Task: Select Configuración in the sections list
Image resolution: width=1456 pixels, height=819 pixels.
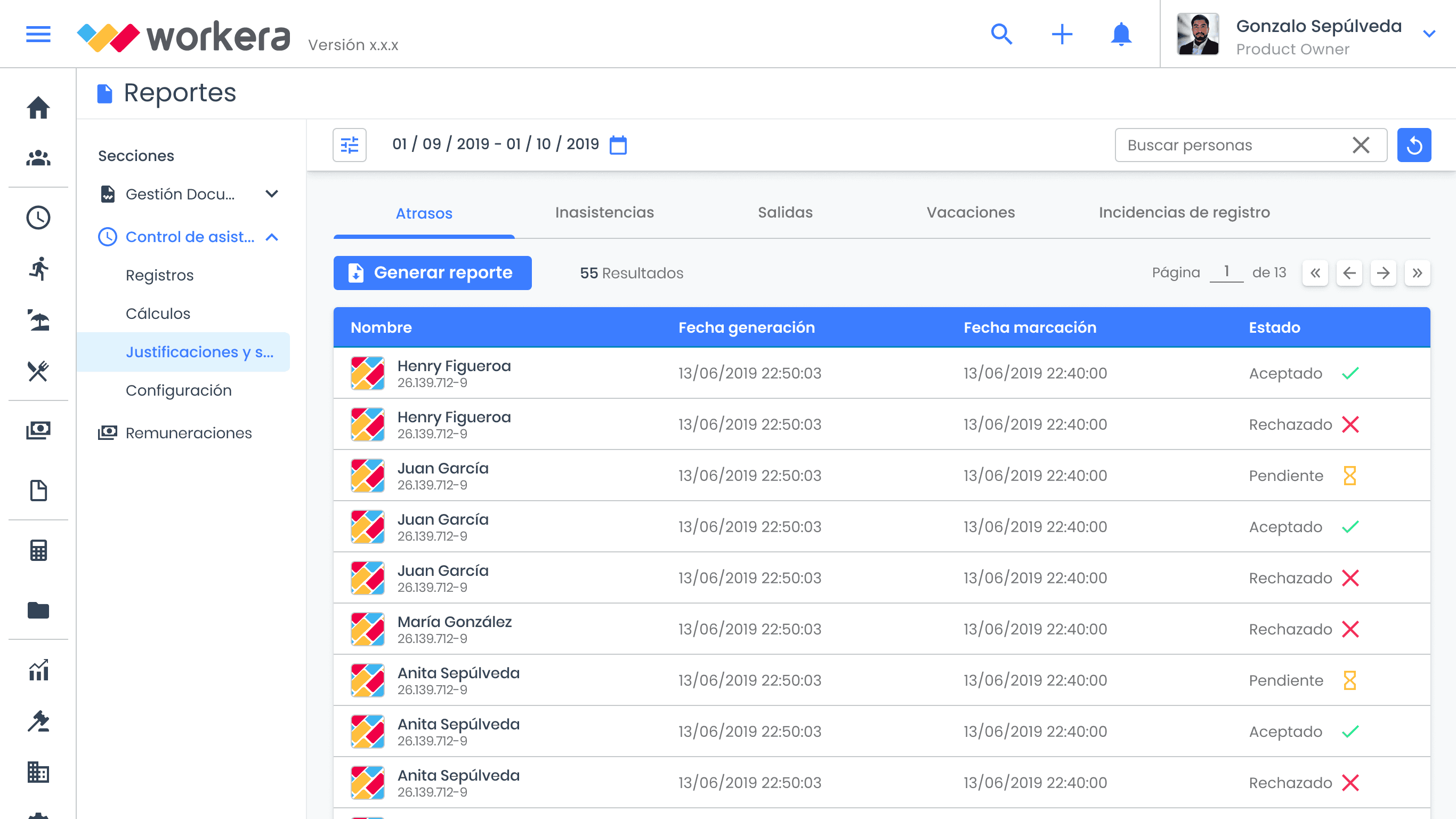Action: 179,390
